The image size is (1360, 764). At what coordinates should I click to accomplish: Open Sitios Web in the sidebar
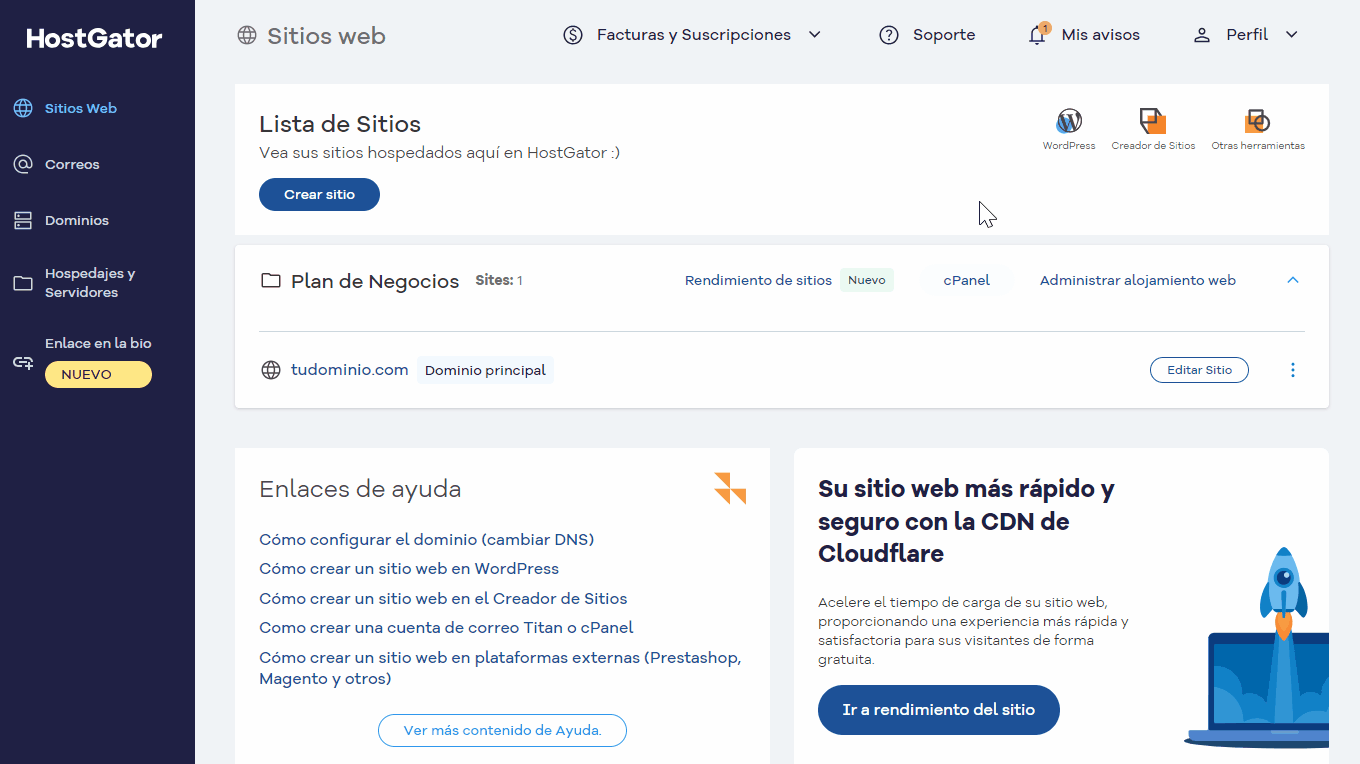click(x=80, y=108)
